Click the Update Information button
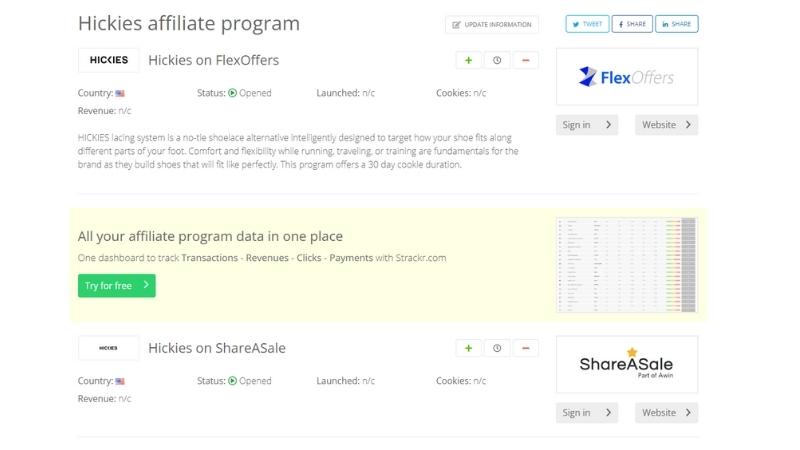This screenshot has width=800, height=450. pos(492,24)
